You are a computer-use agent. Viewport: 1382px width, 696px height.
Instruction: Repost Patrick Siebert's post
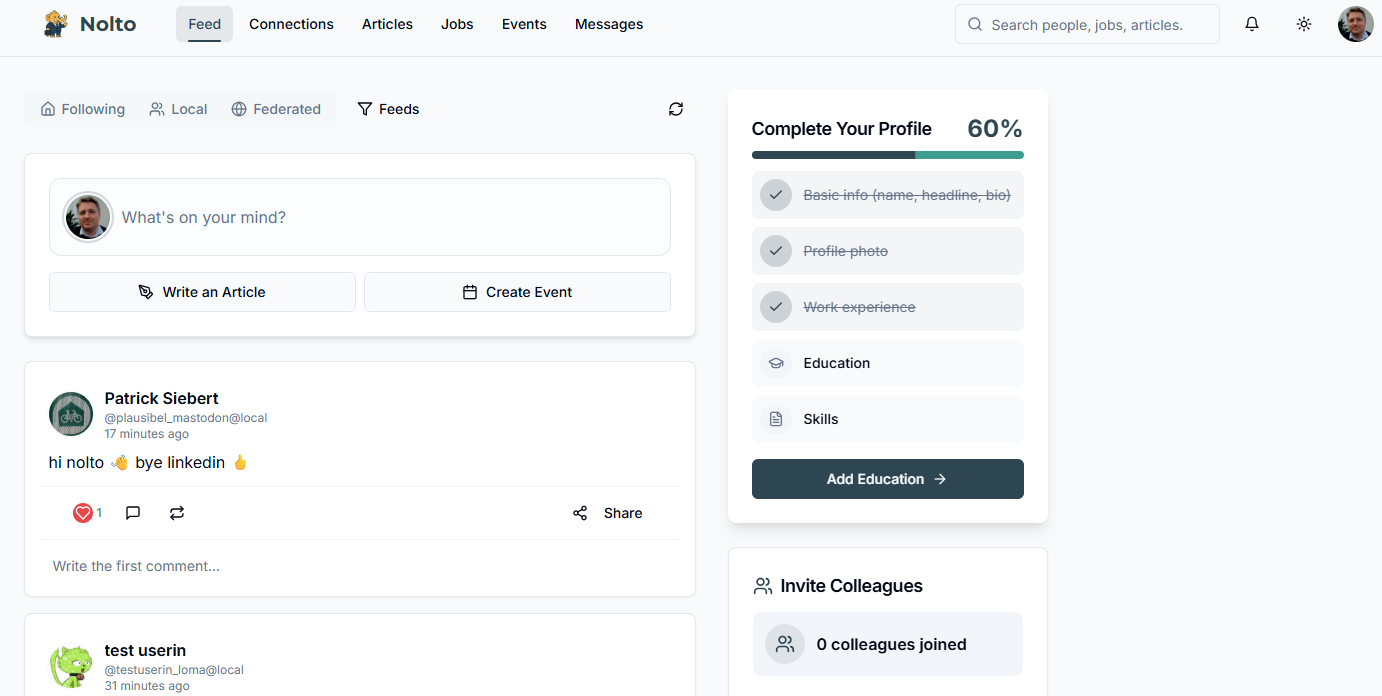point(177,513)
